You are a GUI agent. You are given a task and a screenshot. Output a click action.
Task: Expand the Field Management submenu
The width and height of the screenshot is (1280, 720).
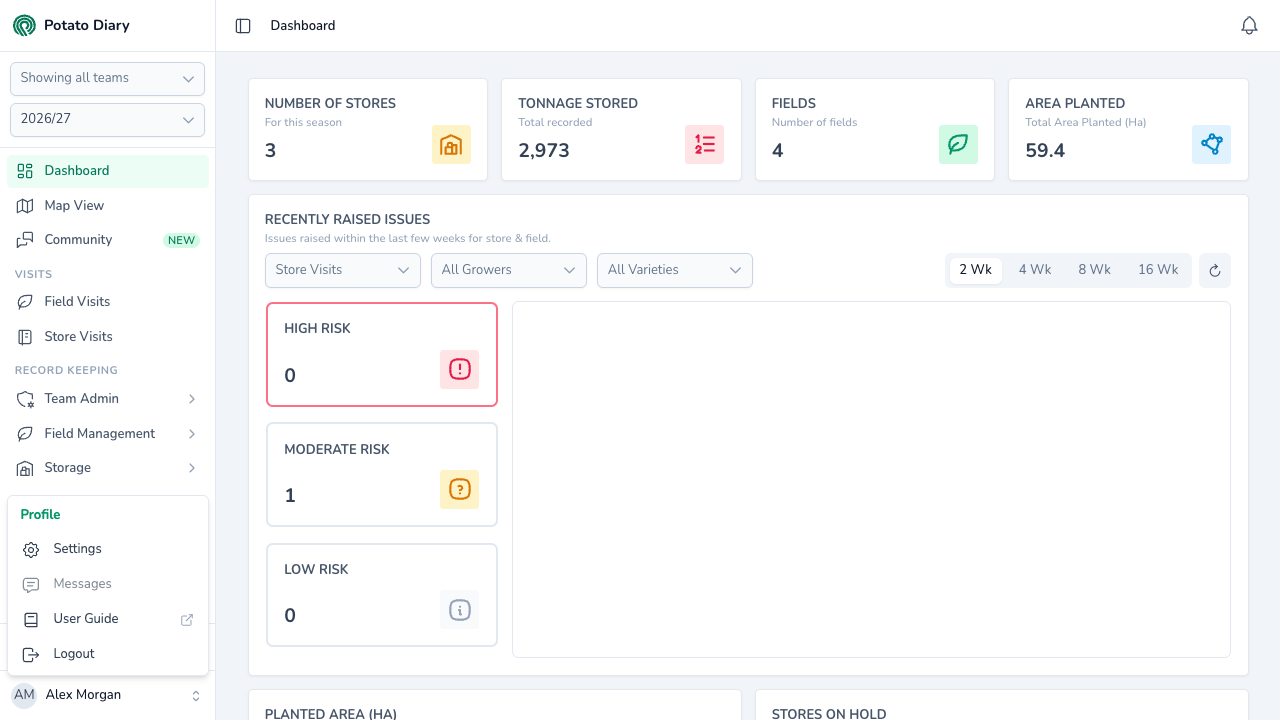point(107,434)
